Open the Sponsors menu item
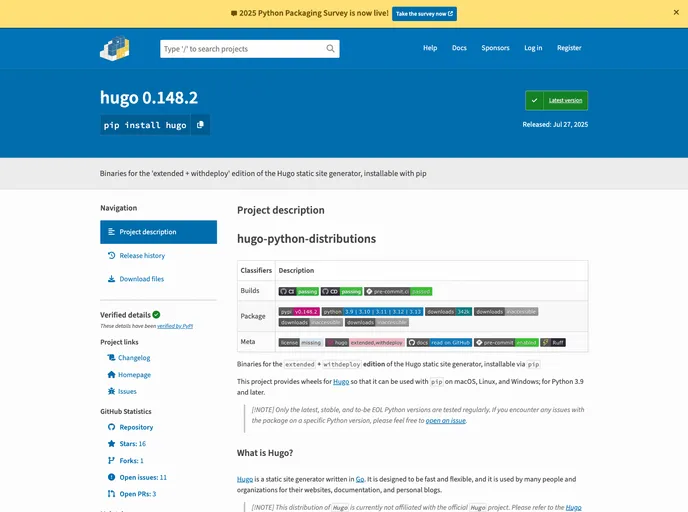 pyautogui.click(x=495, y=48)
